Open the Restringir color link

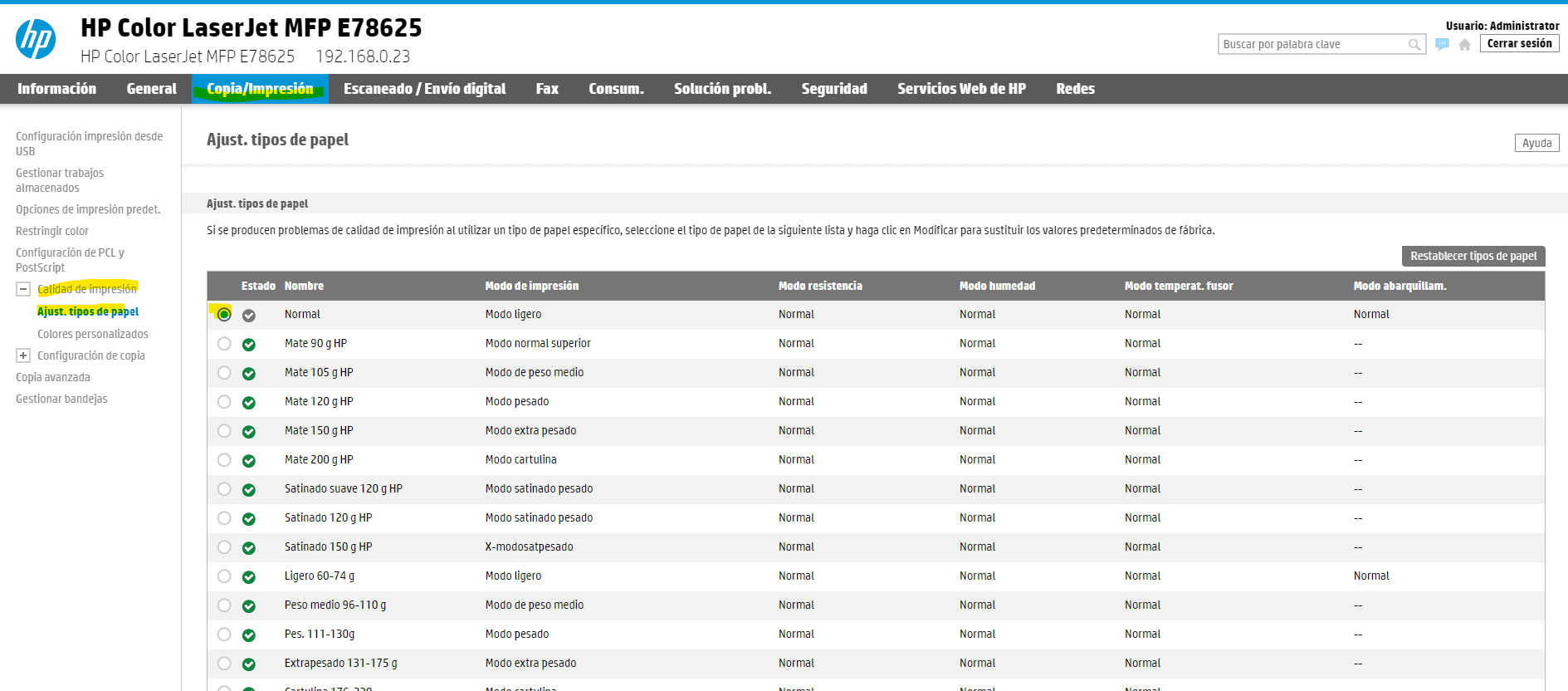(52, 231)
